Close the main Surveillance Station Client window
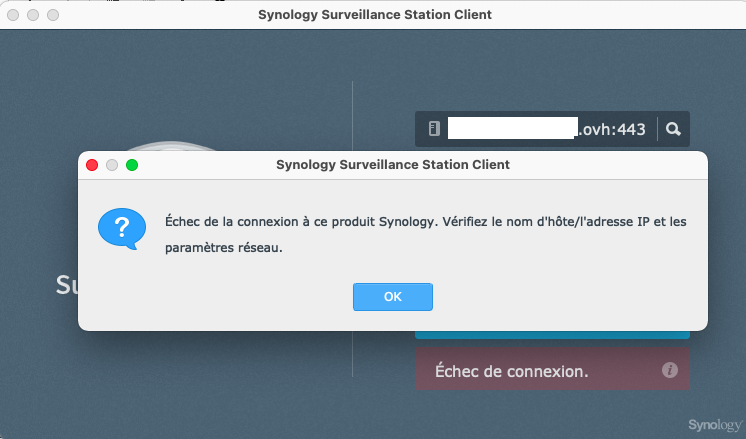This screenshot has width=746, height=439. coord(14,16)
